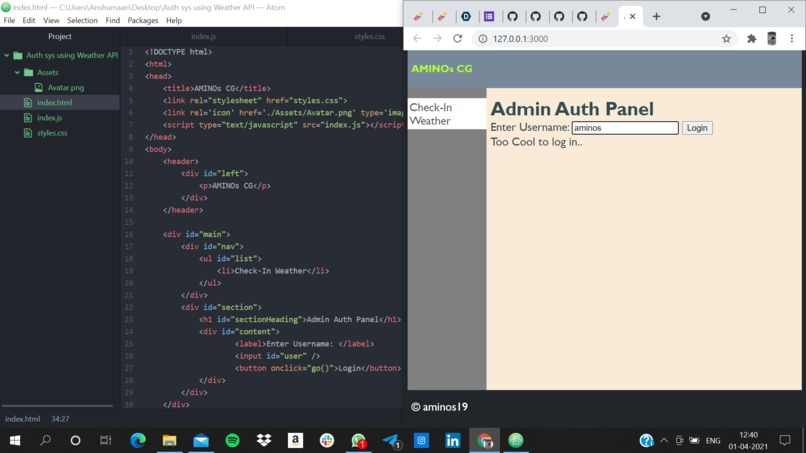Open Chrome tab search dropdown arrow
Screen dimensions: 806x453
705,16
